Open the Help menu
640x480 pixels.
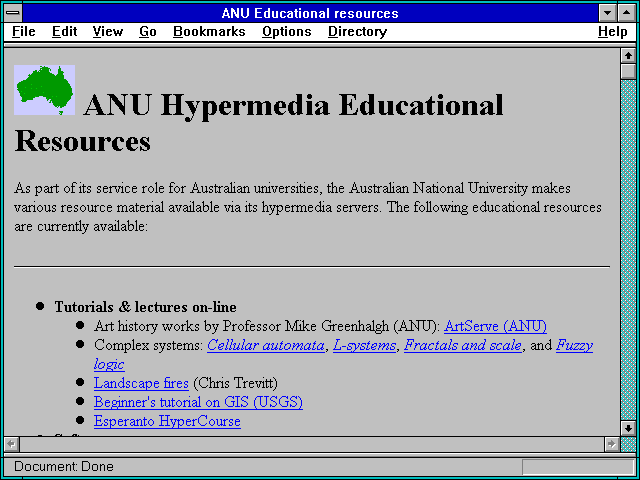click(613, 32)
